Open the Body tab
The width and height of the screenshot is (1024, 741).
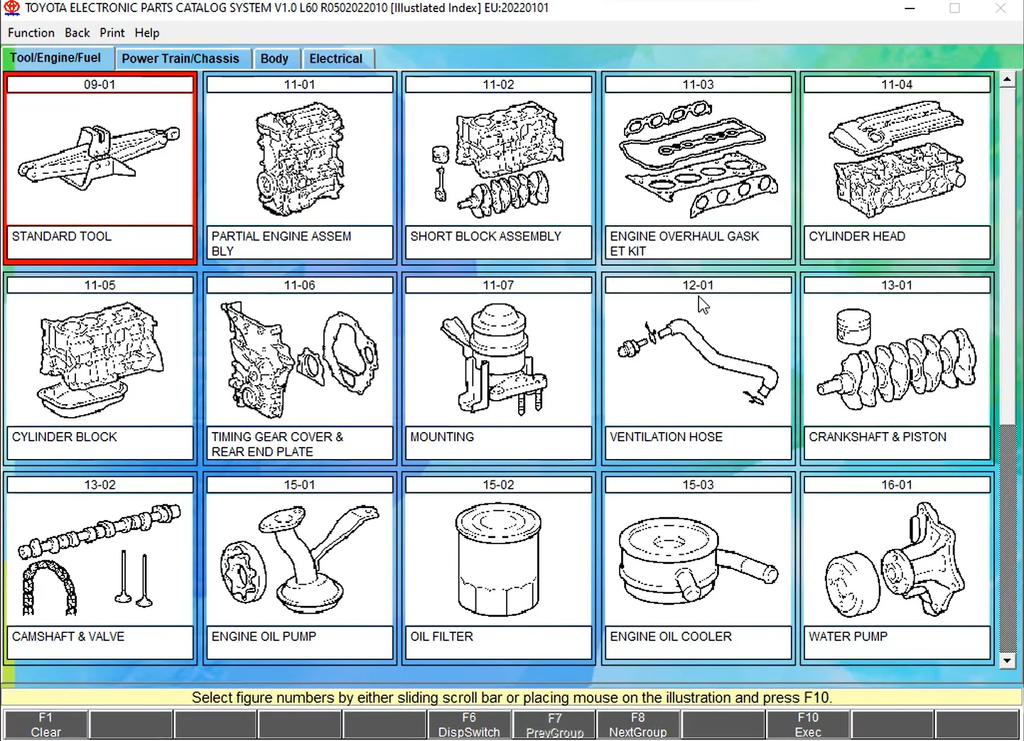[274, 58]
